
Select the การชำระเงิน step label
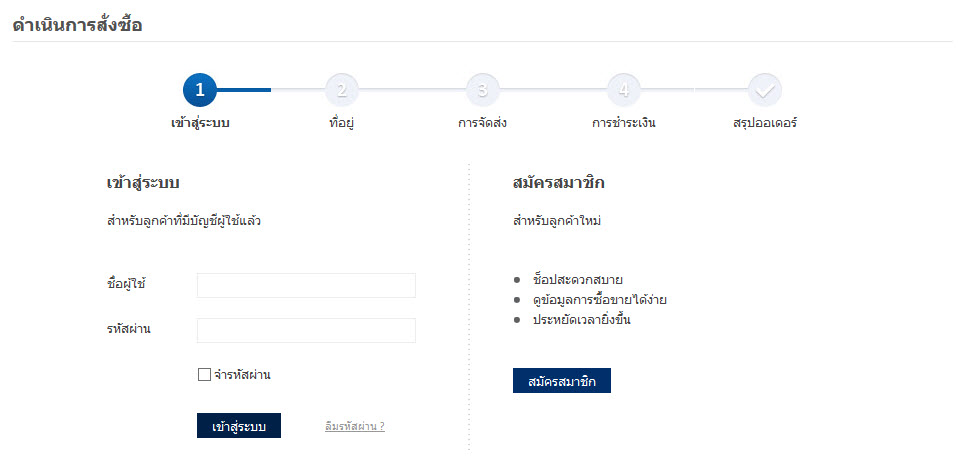(623, 124)
